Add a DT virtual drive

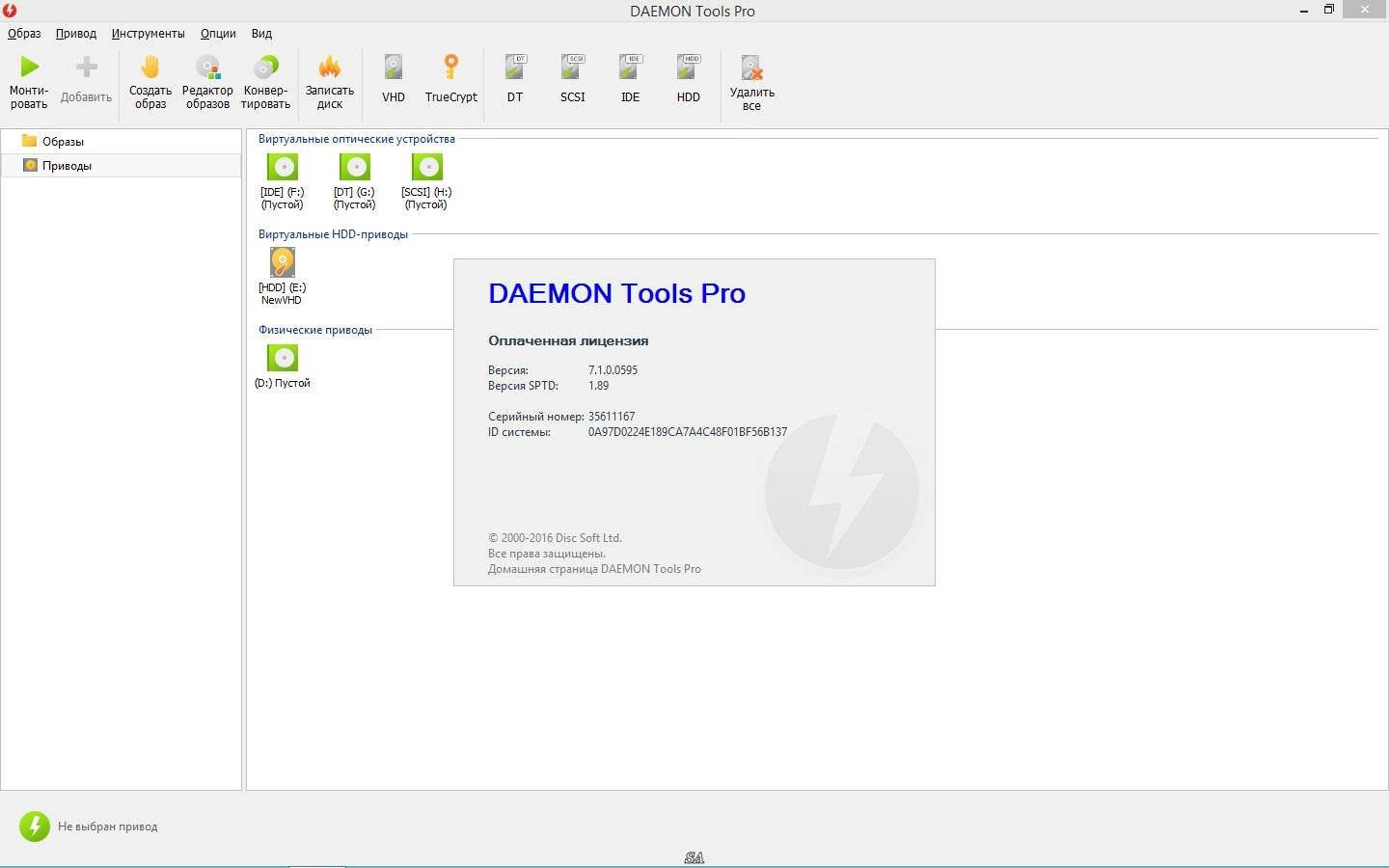515,79
